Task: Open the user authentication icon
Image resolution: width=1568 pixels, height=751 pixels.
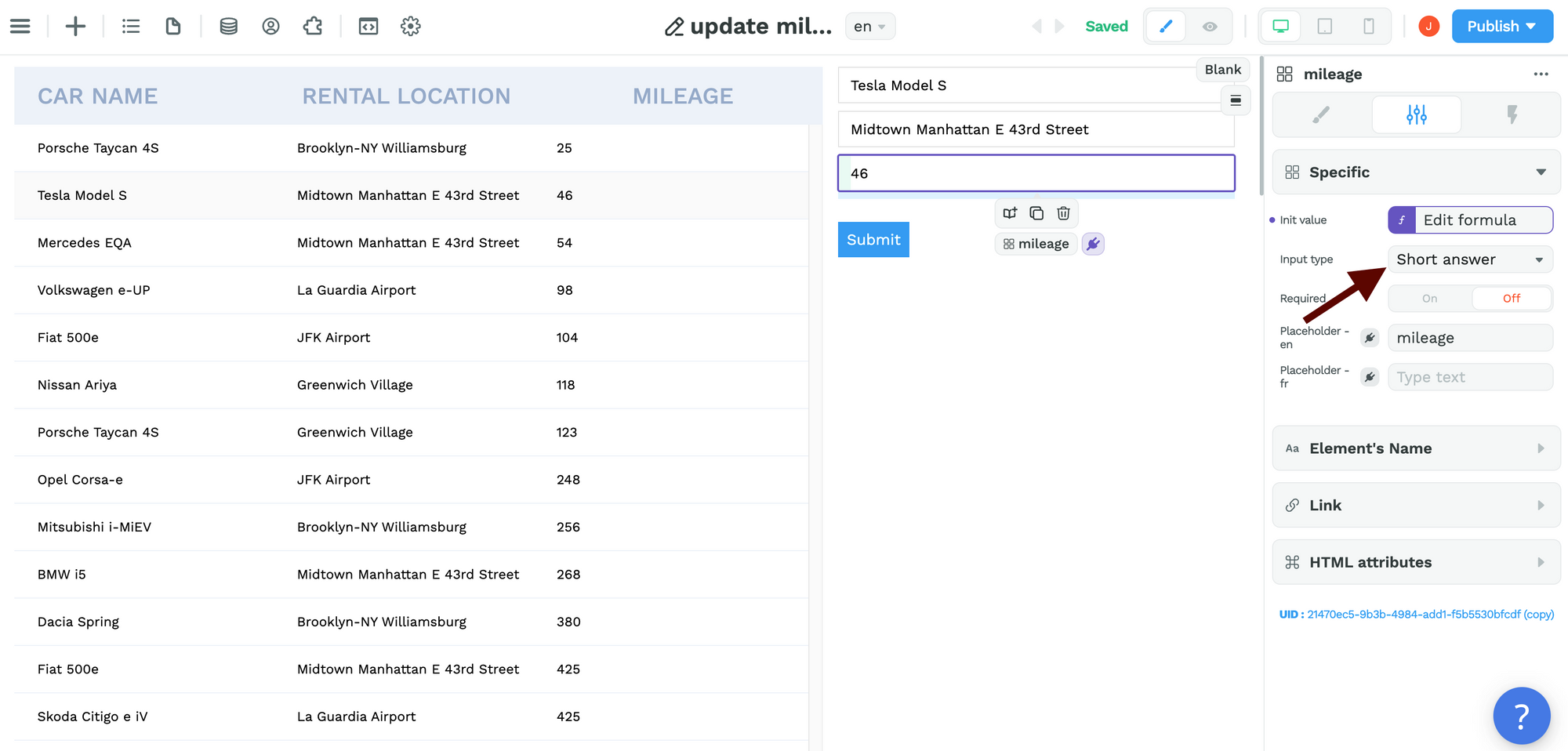Action: pyautogui.click(x=270, y=26)
